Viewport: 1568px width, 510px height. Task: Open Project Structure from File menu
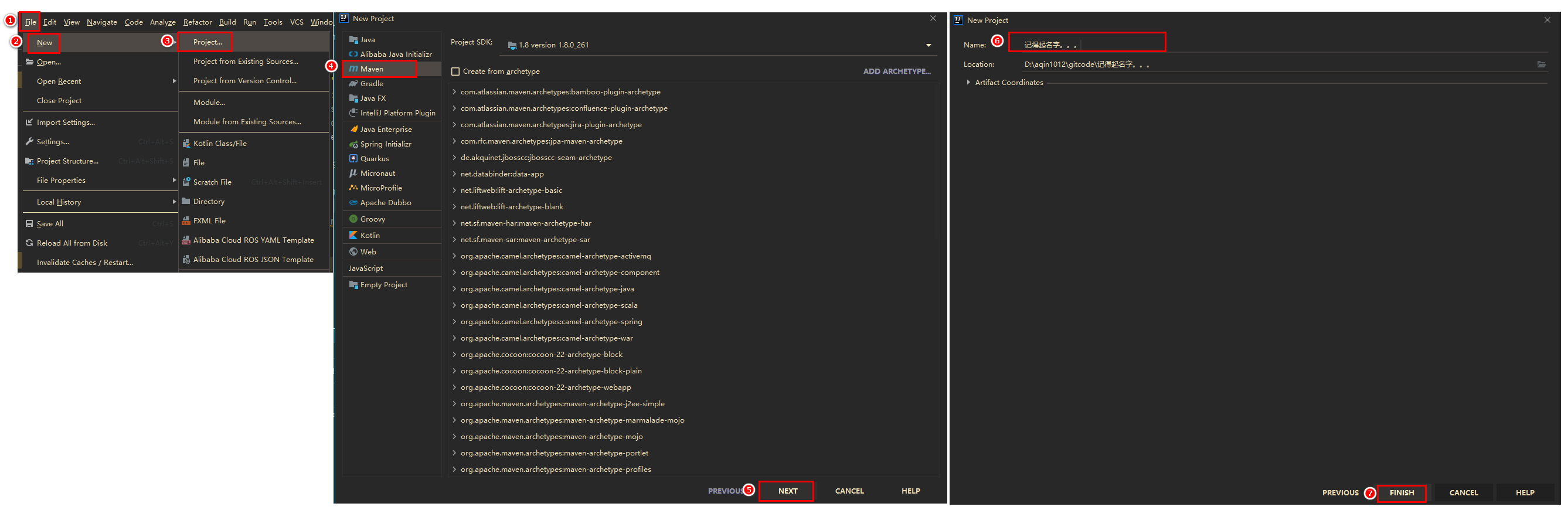click(100, 161)
